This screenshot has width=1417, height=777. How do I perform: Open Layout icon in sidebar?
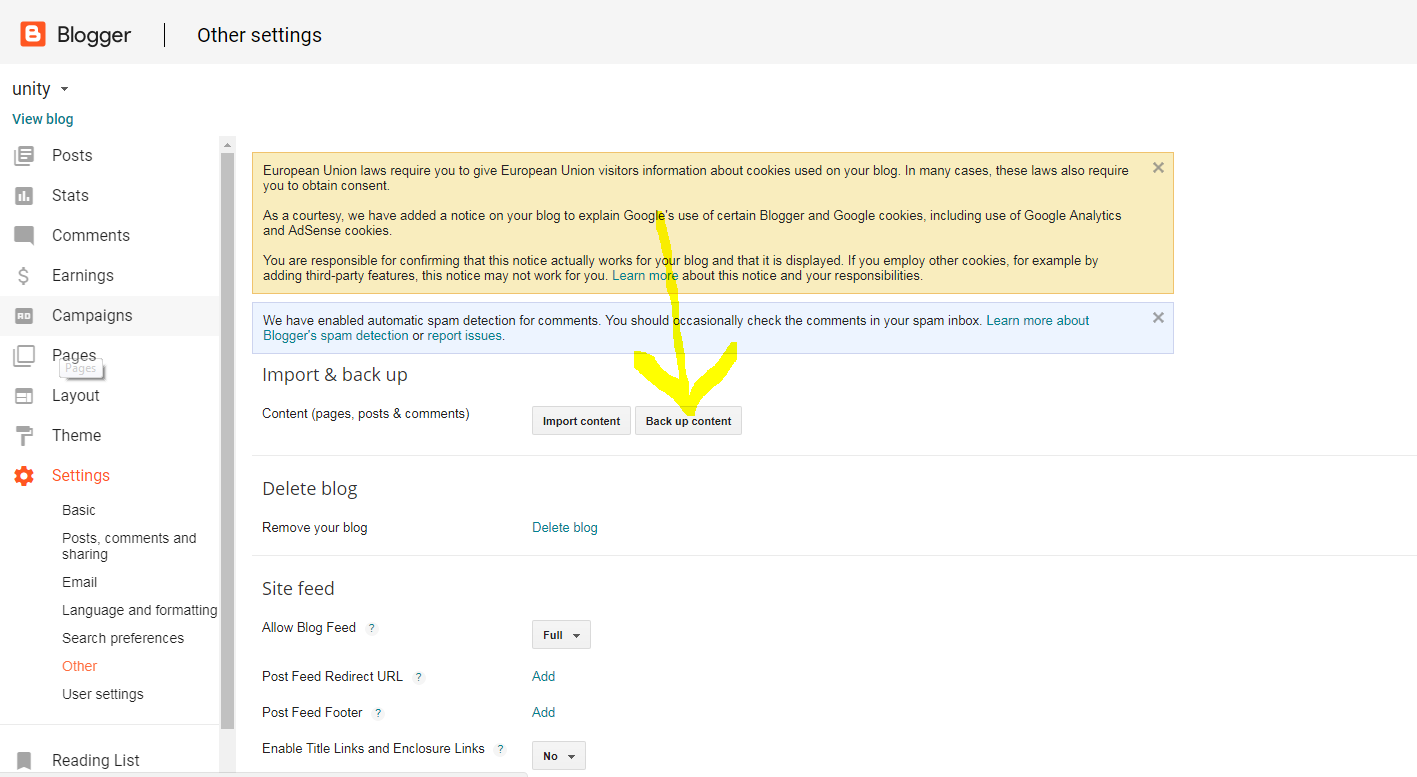(24, 396)
